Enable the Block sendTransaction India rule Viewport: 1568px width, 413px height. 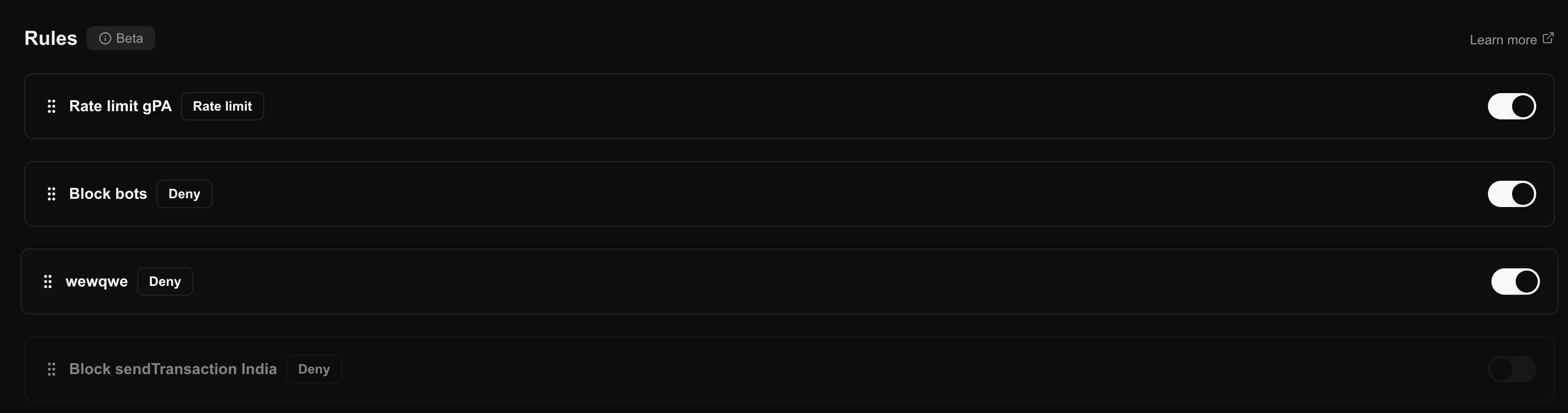point(1512,369)
